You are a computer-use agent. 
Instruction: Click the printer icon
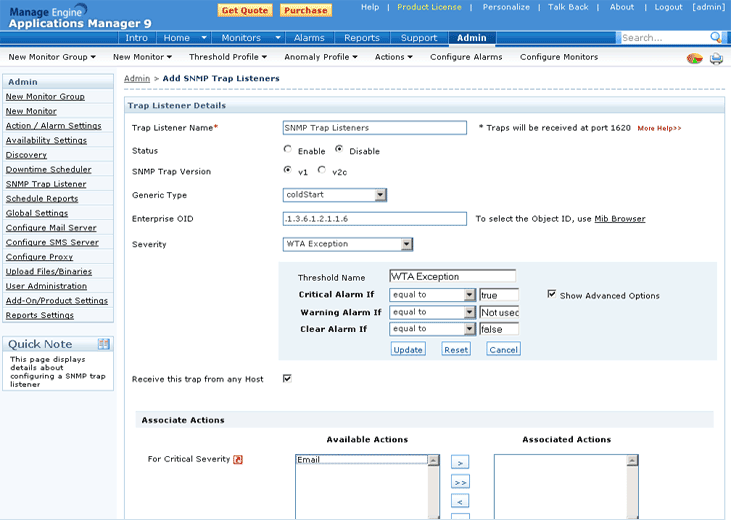(716, 58)
